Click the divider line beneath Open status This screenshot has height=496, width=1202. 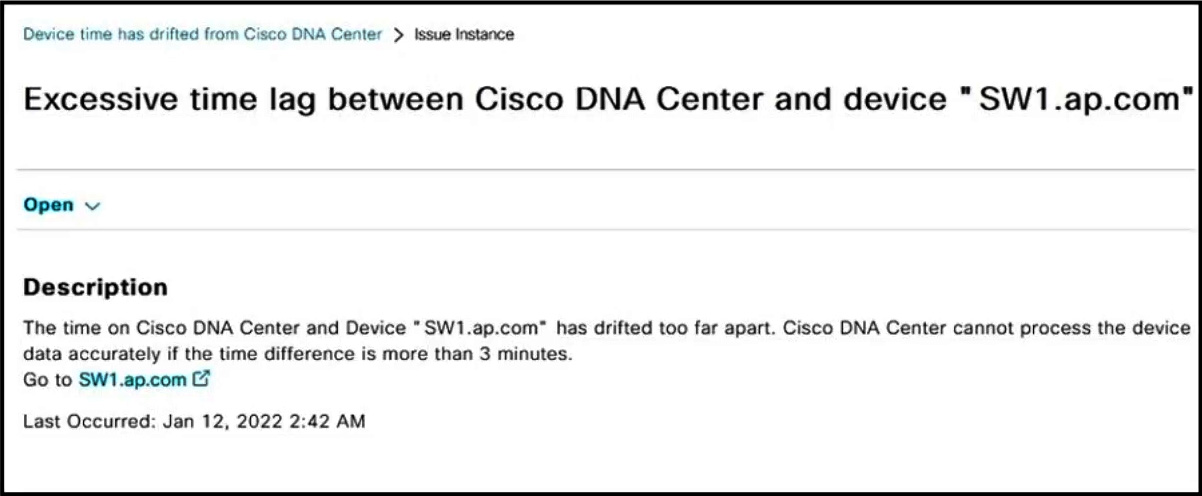coord(600,230)
